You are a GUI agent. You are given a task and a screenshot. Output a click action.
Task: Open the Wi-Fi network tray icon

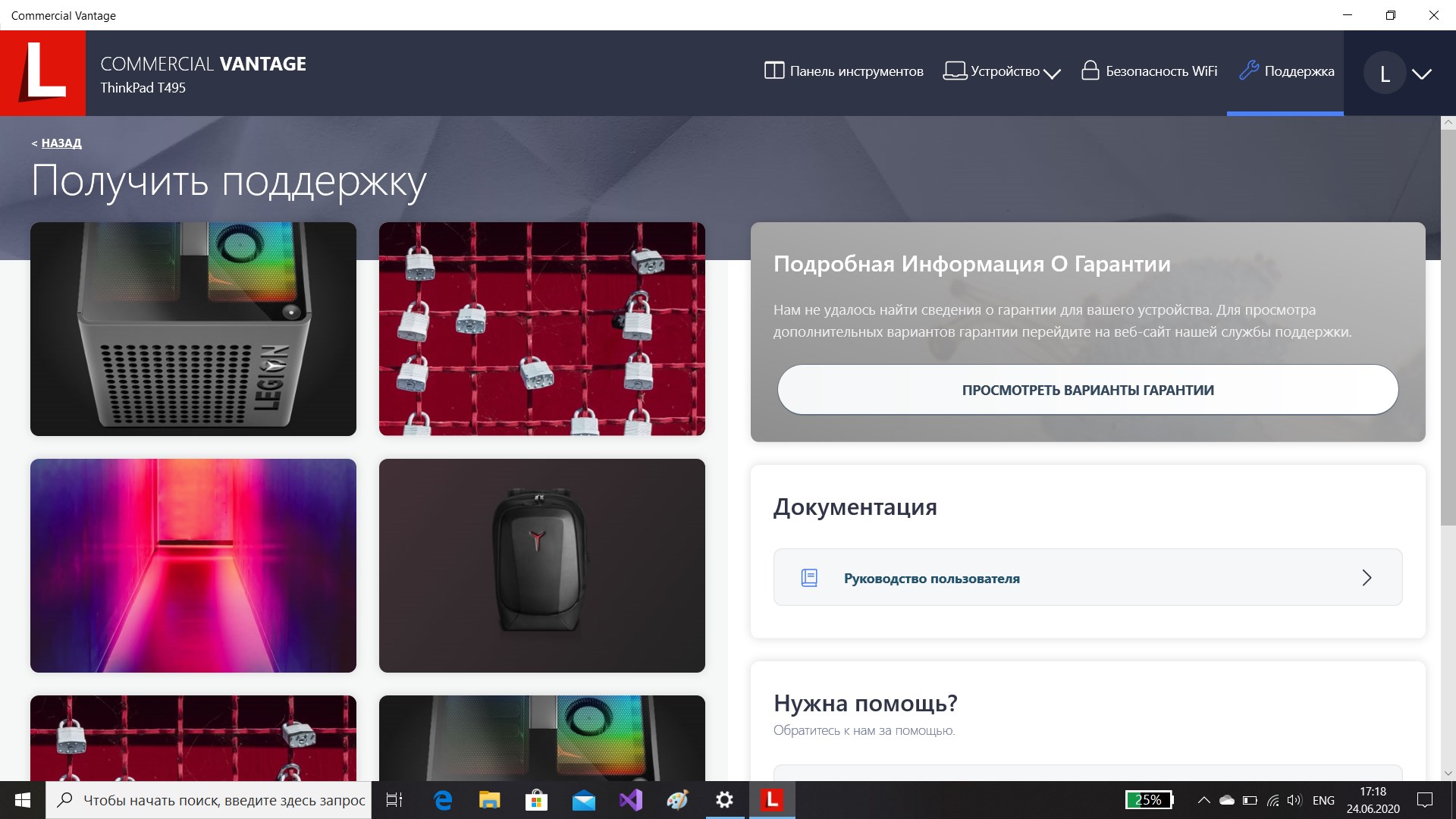click(x=1273, y=800)
